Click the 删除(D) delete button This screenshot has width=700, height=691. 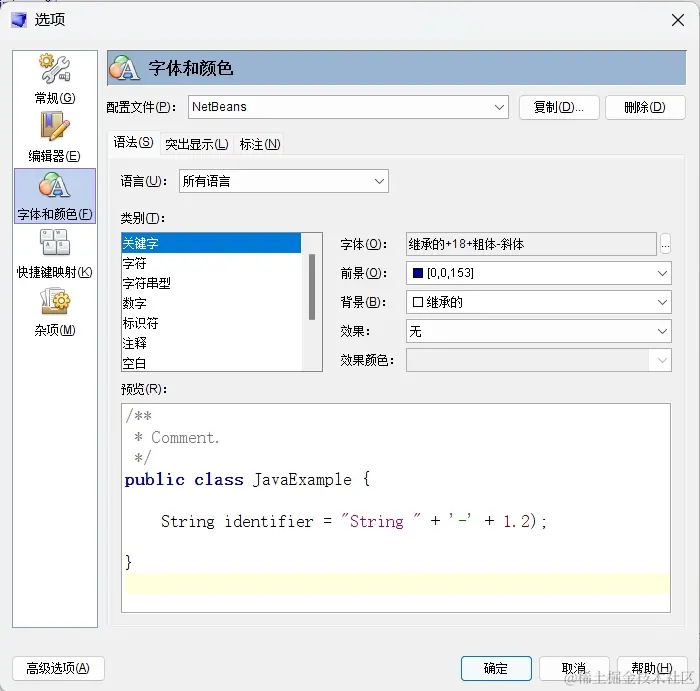645,107
